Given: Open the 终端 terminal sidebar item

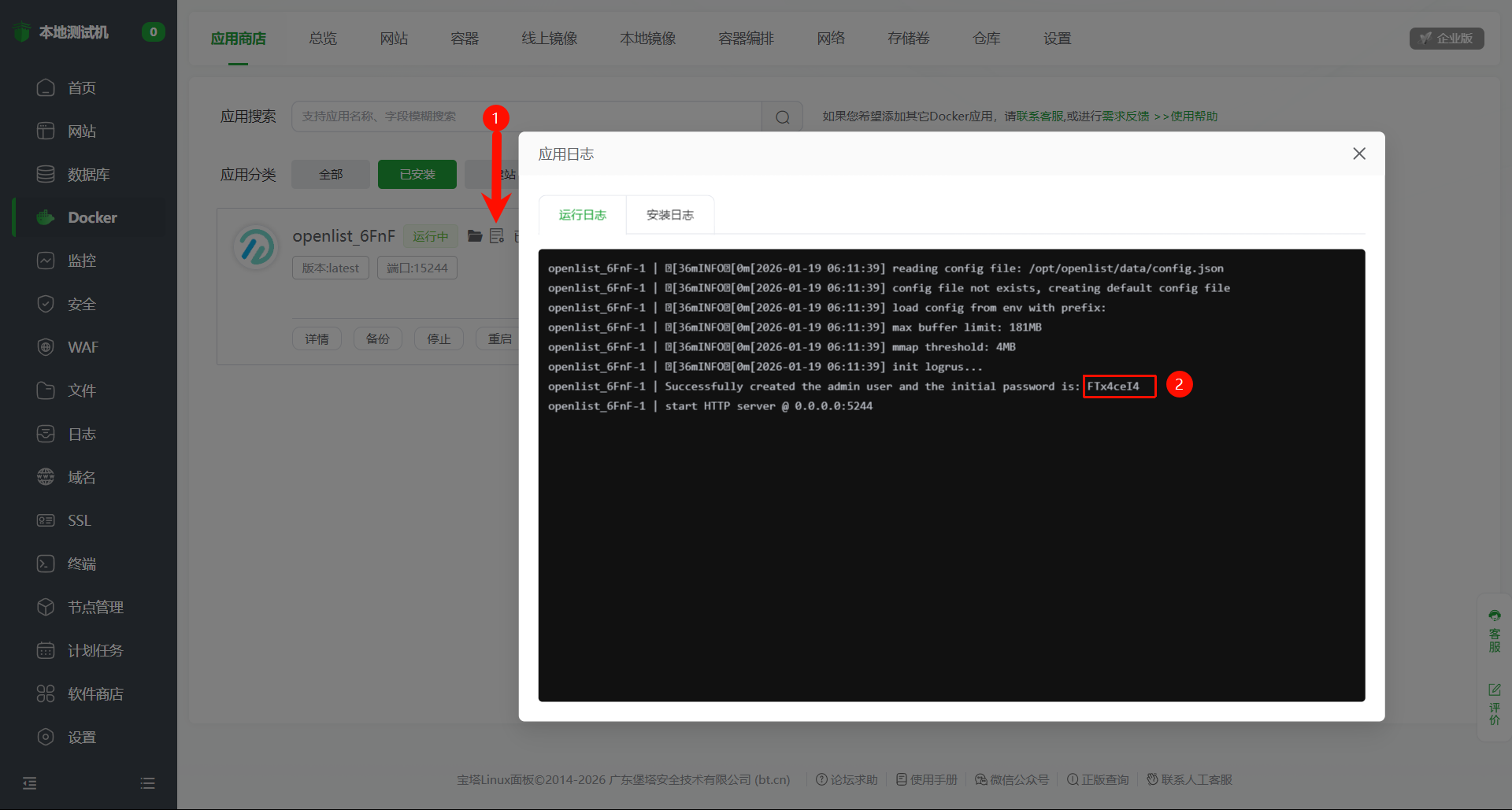Looking at the screenshot, I should coord(81,564).
